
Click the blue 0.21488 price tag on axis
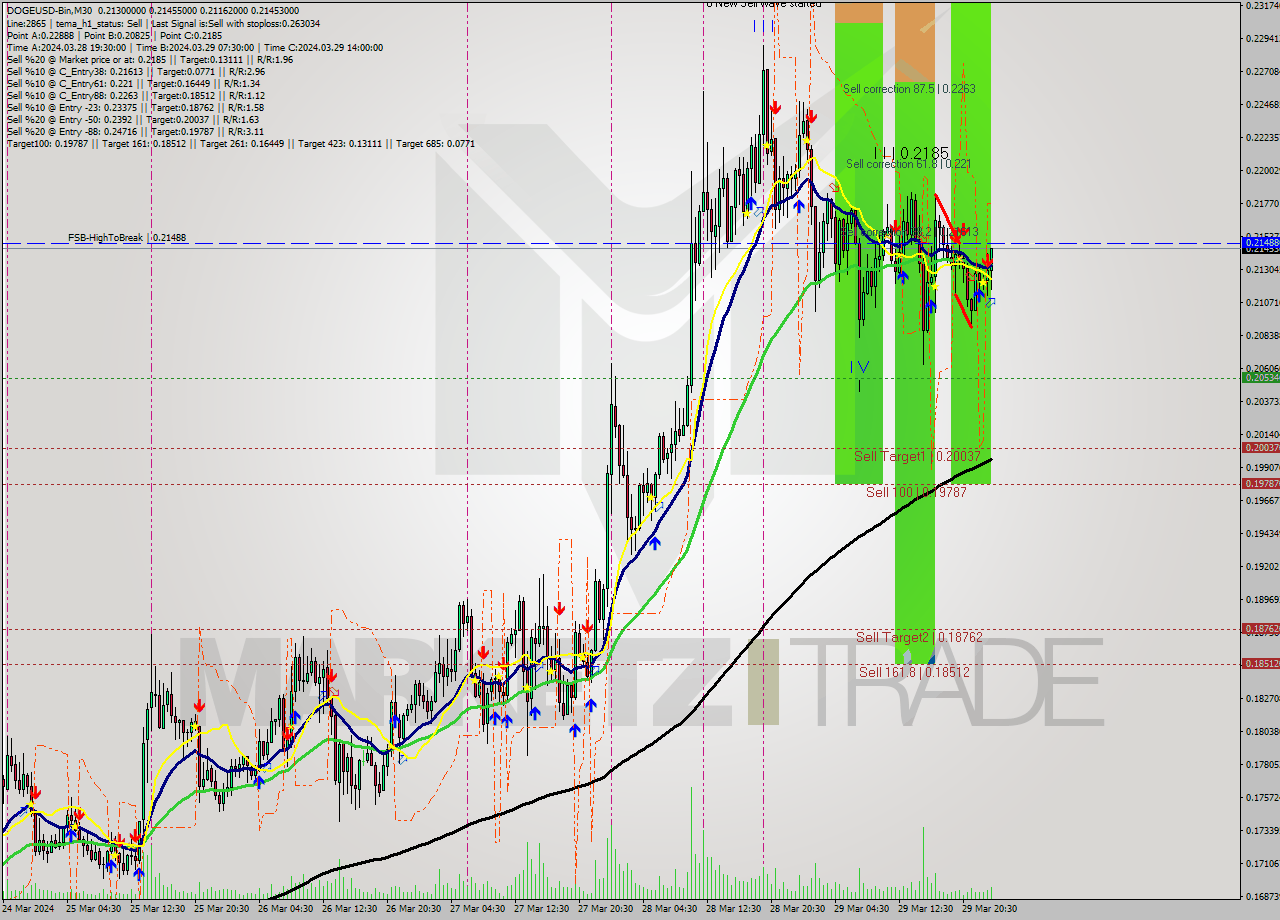(1260, 243)
